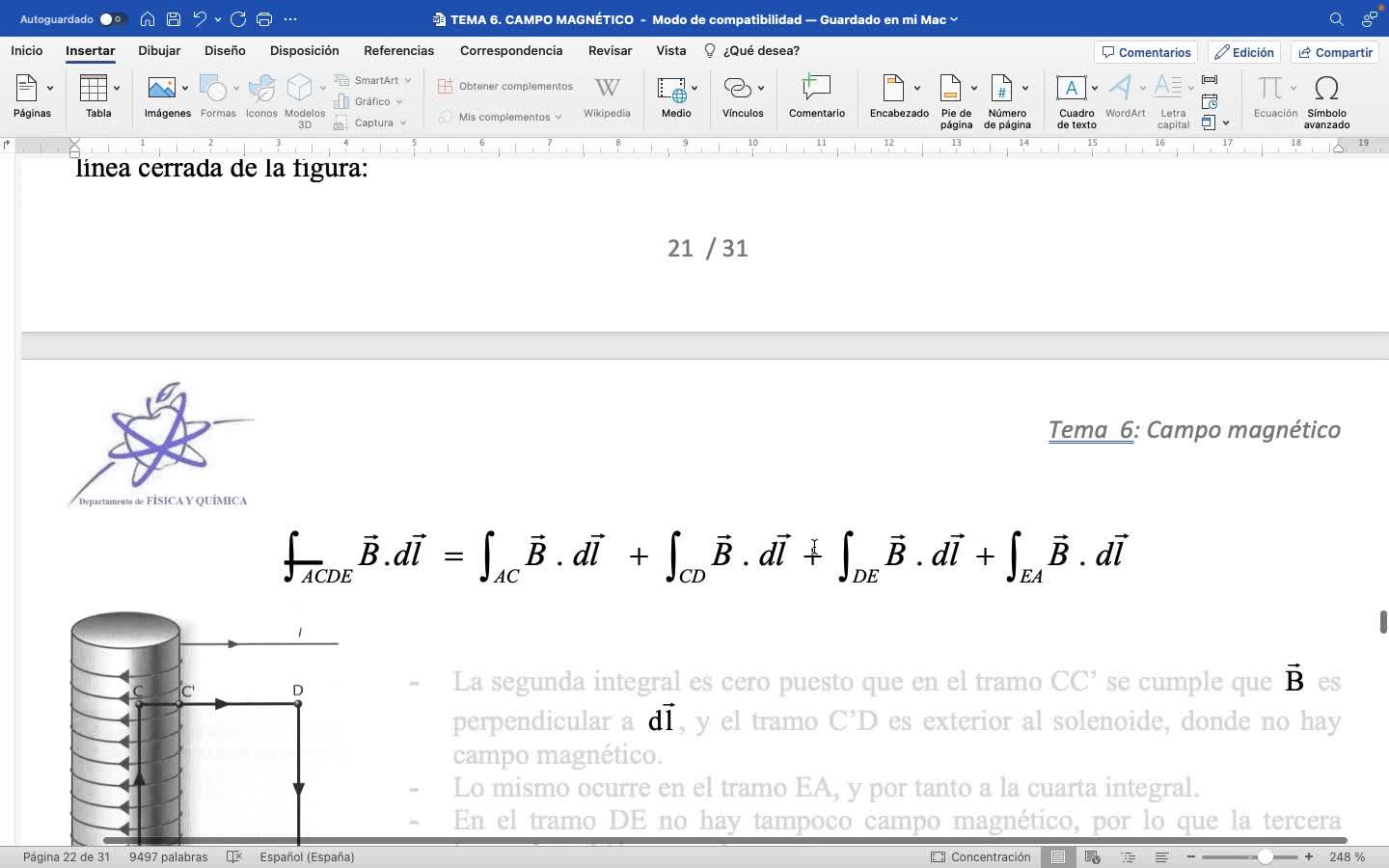Click the zoom out minus icon

[x=1191, y=856]
